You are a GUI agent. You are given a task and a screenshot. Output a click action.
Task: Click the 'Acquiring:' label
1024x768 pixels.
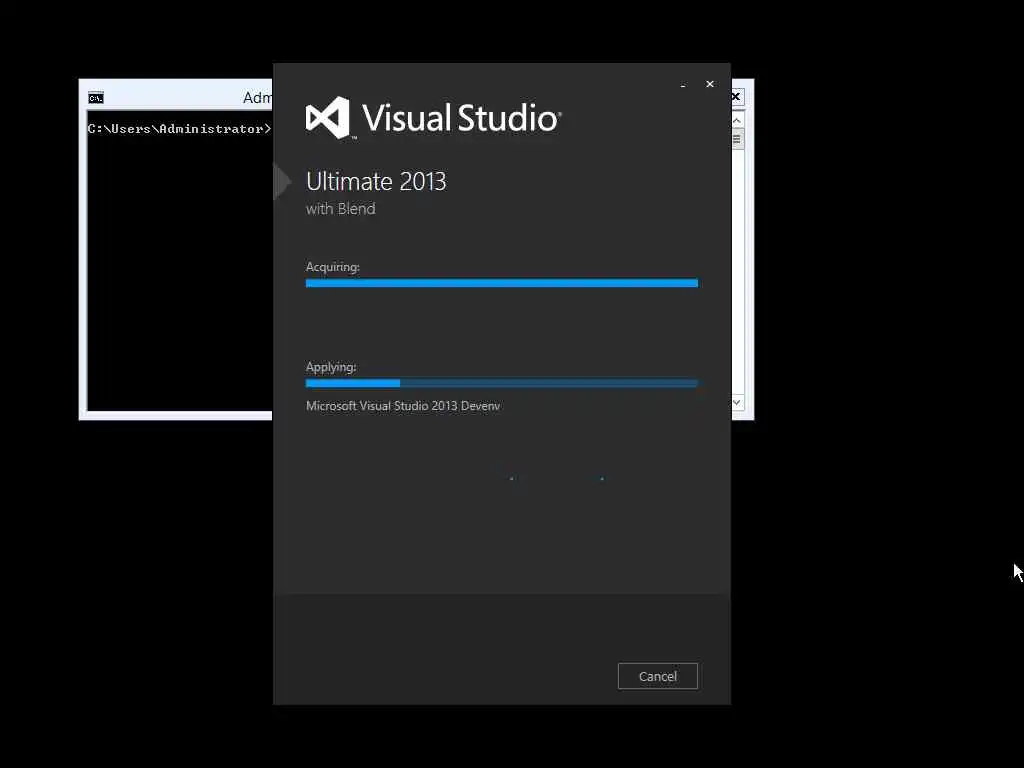(333, 267)
